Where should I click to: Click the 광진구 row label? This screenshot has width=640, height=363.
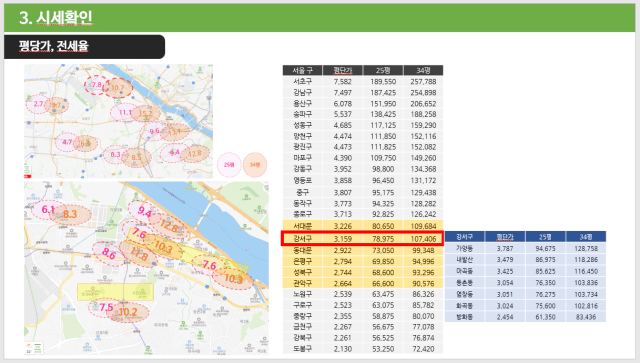[x=302, y=147]
